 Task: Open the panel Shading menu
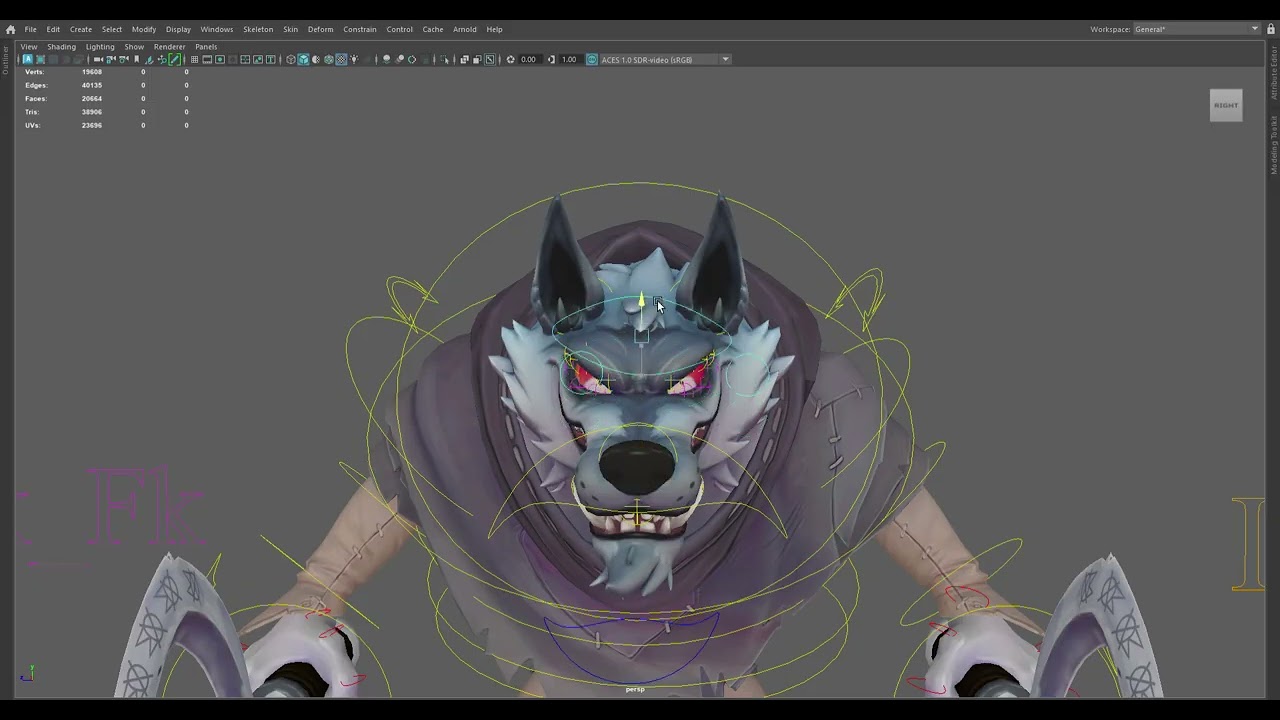pyautogui.click(x=61, y=47)
